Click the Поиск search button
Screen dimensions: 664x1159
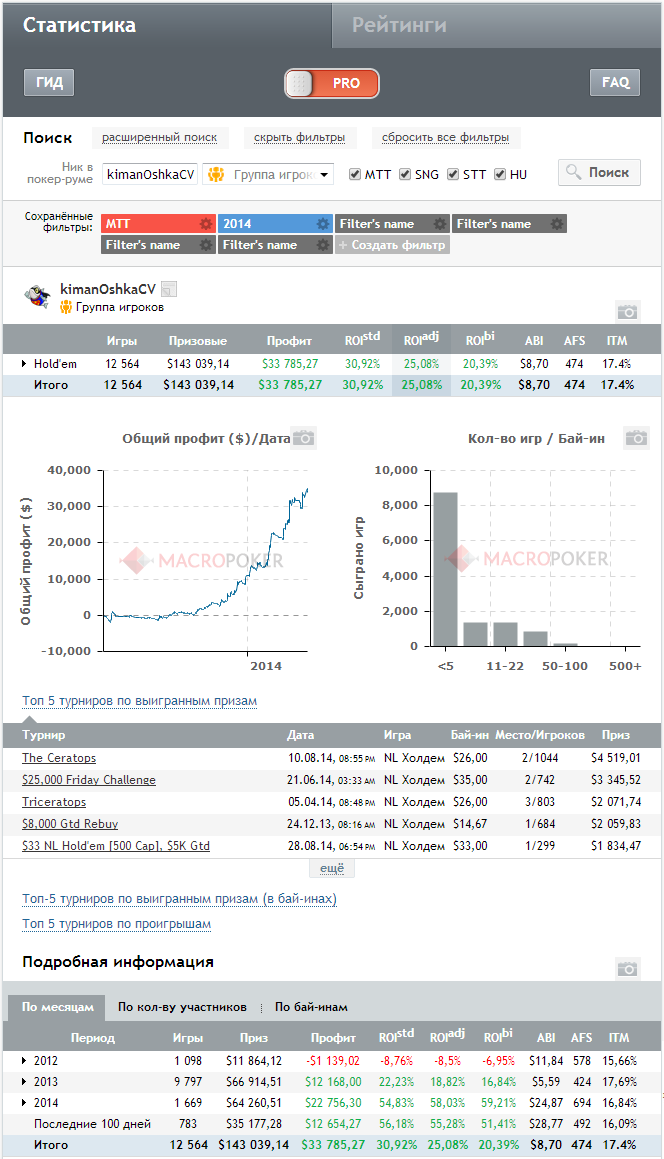coord(599,172)
